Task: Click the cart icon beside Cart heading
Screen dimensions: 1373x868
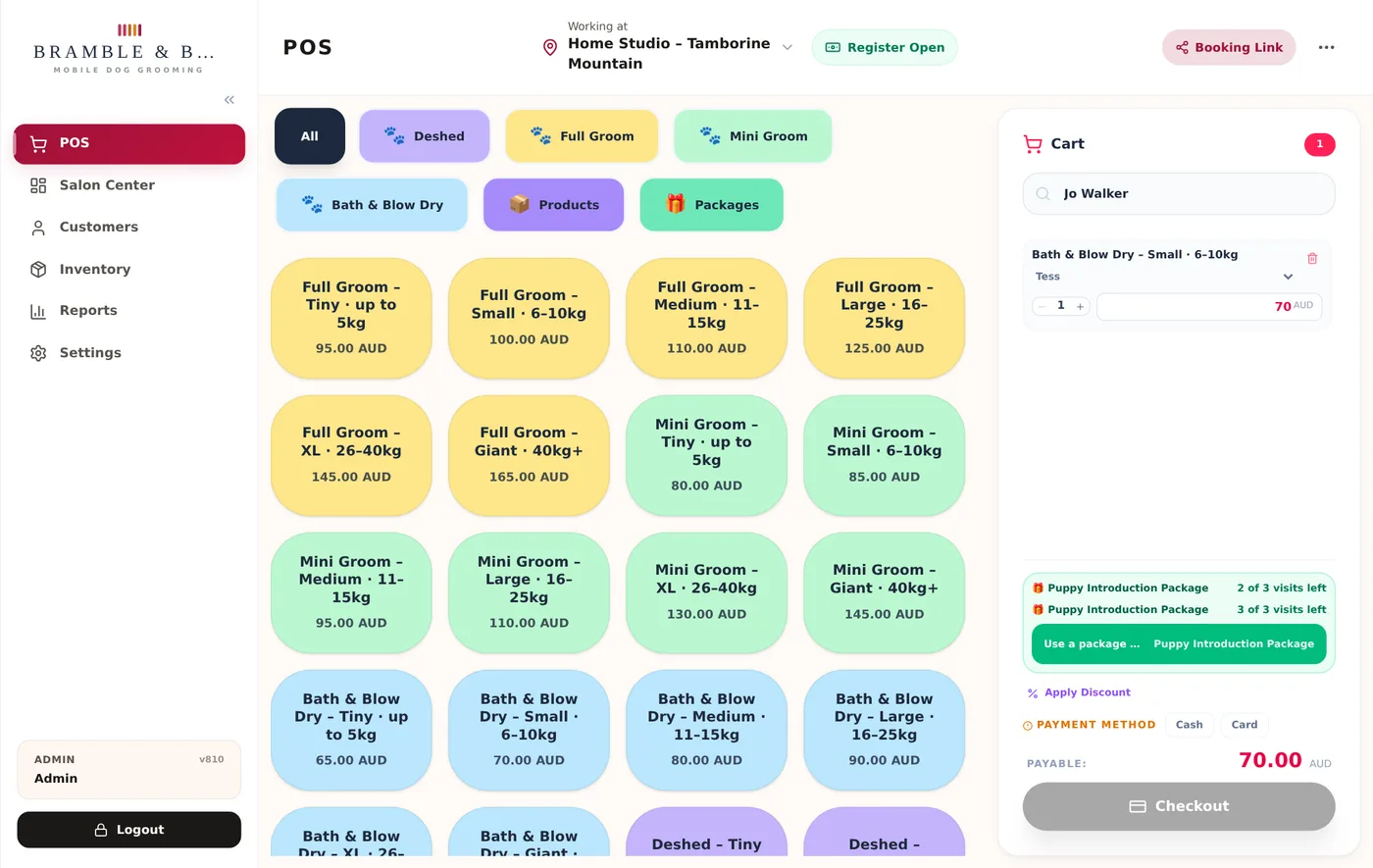Action: (x=1033, y=144)
